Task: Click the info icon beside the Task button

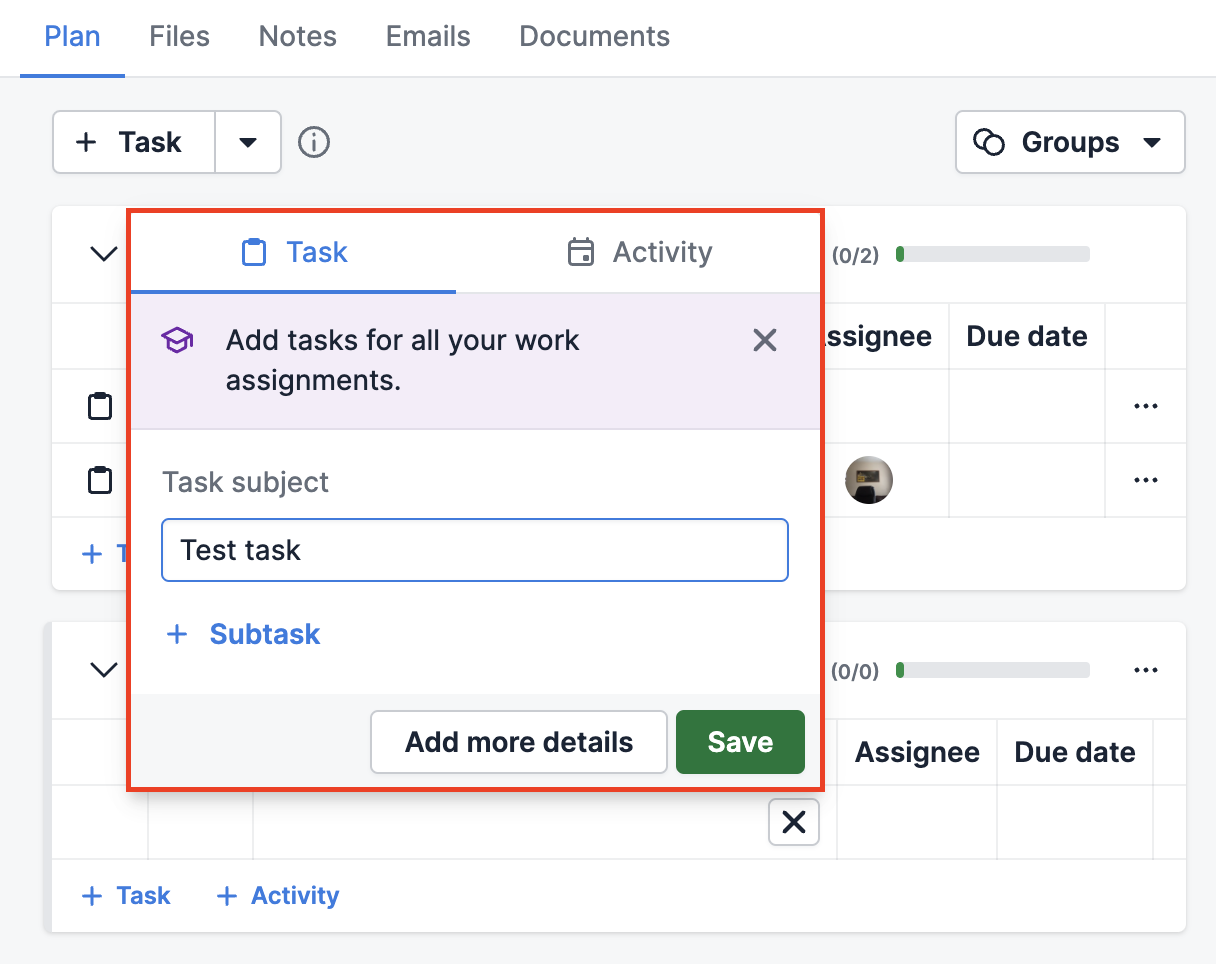Action: point(313,142)
